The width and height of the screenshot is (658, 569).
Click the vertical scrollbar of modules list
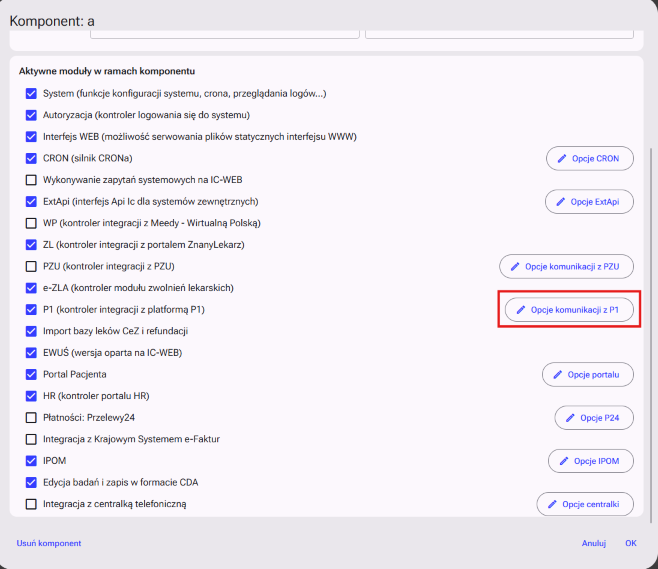(x=651, y=336)
